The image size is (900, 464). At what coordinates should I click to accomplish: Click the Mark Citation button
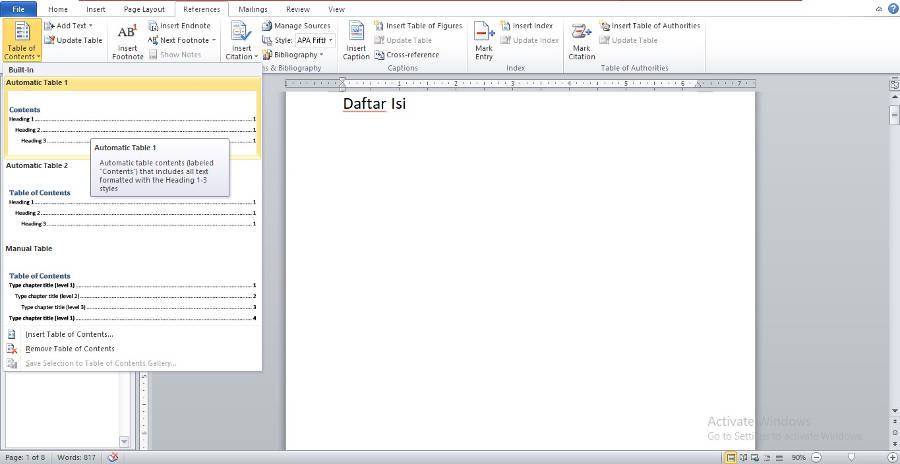(581, 40)
